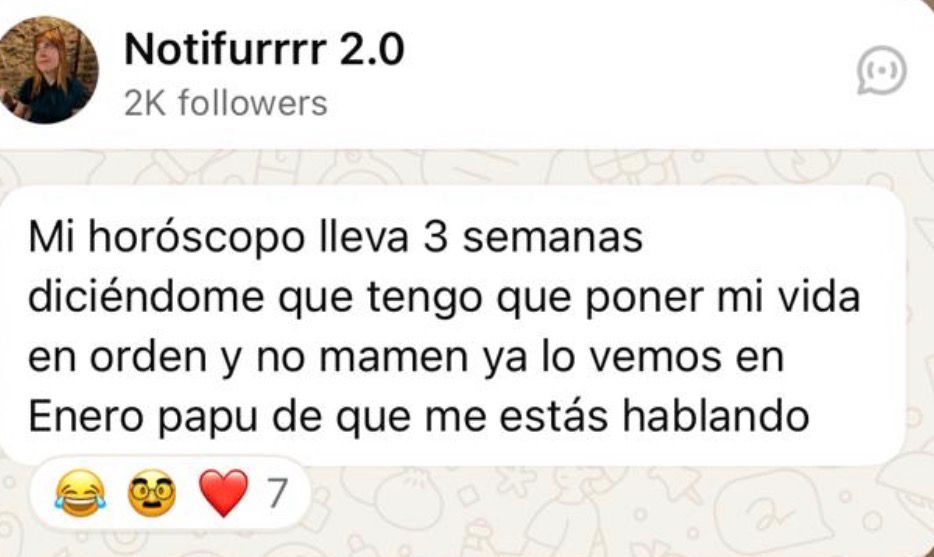The width and height of the screenshot is (934, 557).
Task: Tap the disguised glasses face emoji reaction
Action: [x=152, y=493]
